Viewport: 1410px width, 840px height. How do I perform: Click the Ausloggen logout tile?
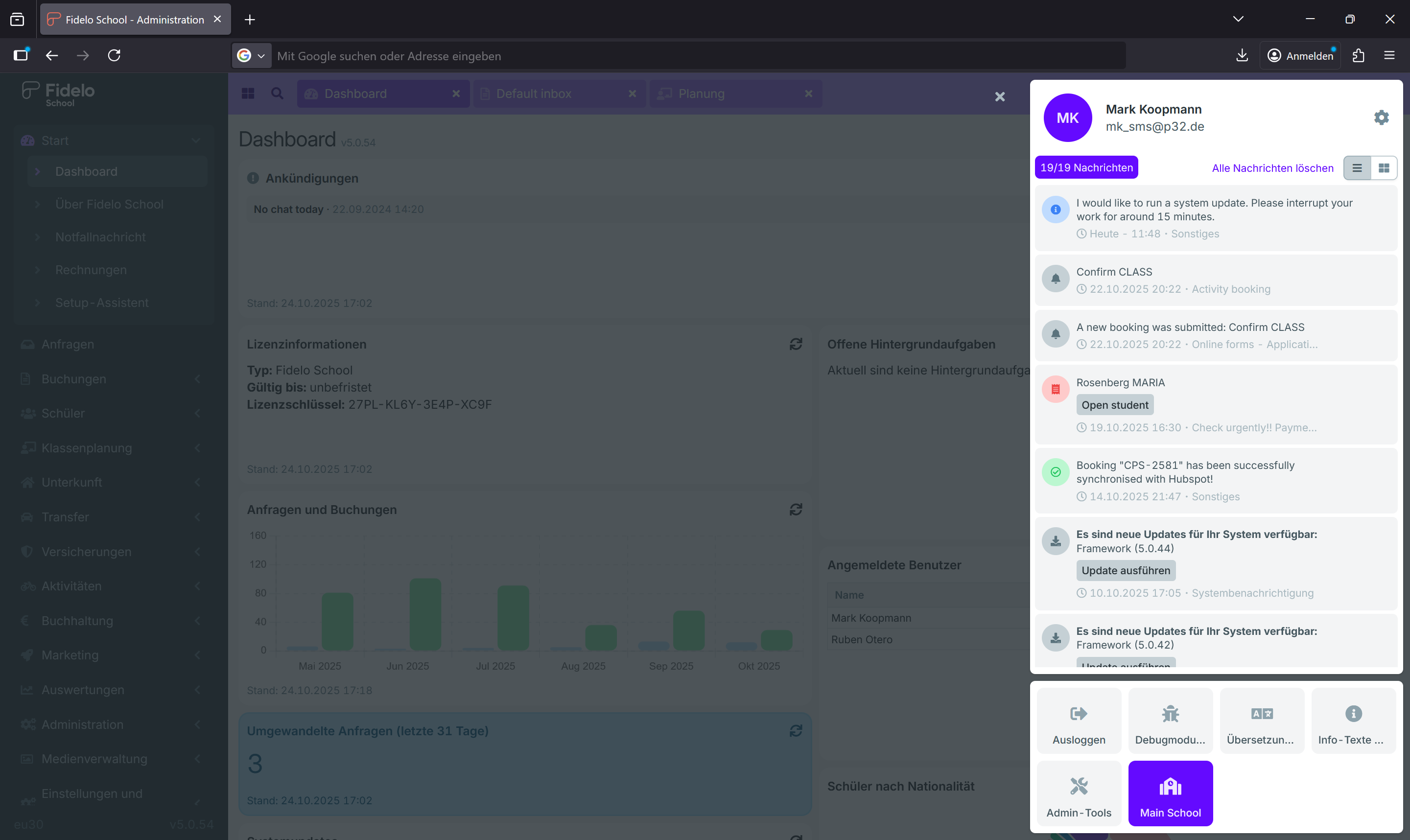1078,720
